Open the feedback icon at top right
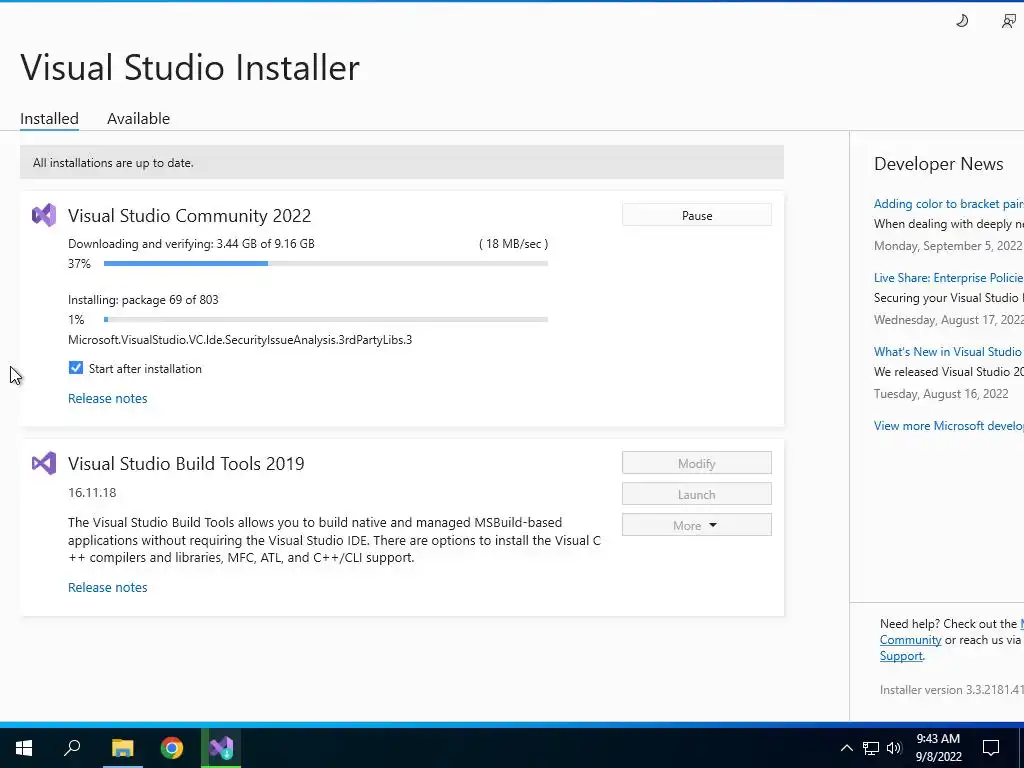This screenshot has width=1024, height=768. point(1009,21)
